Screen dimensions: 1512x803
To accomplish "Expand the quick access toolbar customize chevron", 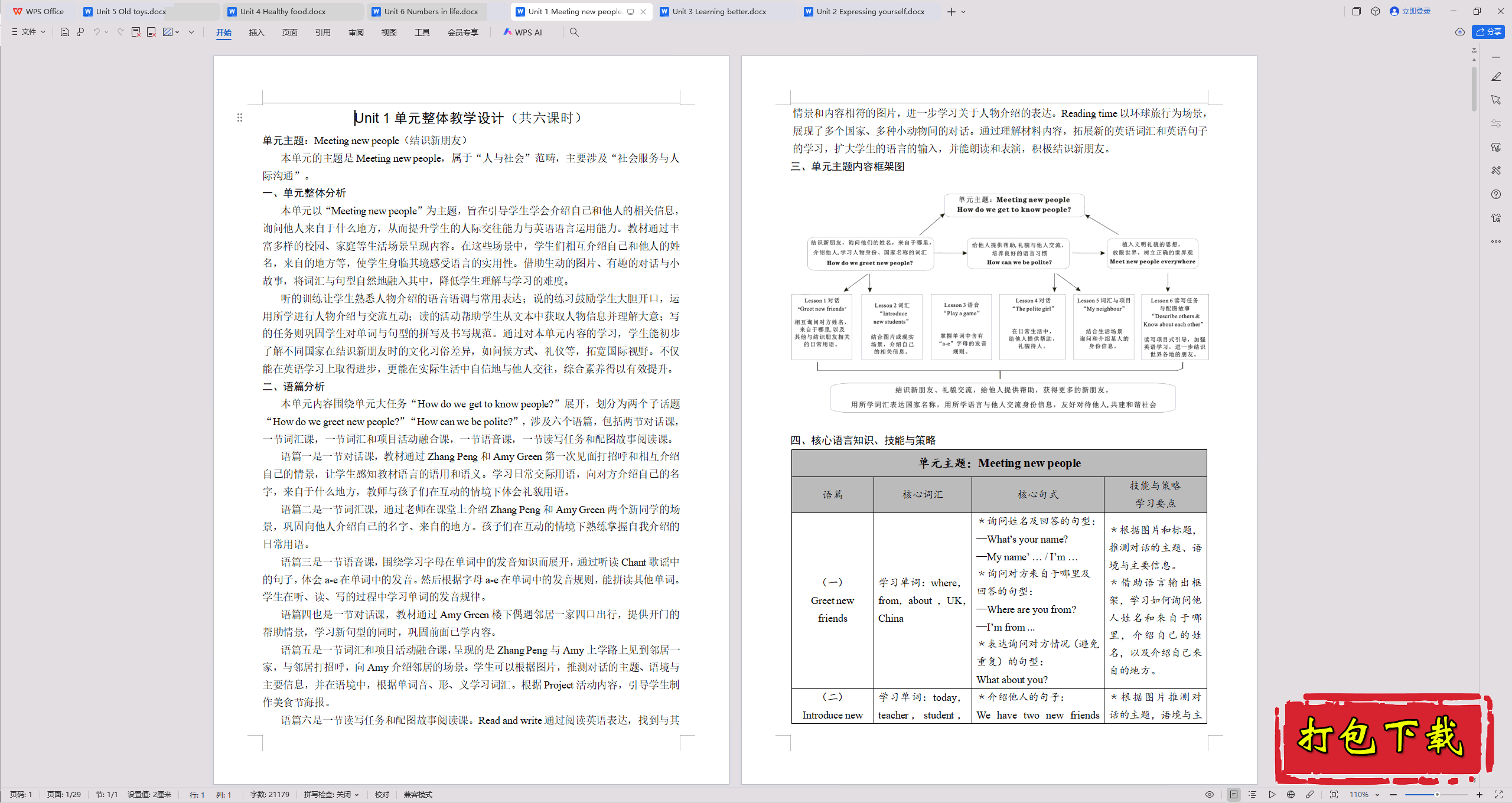I will point(191,32).
